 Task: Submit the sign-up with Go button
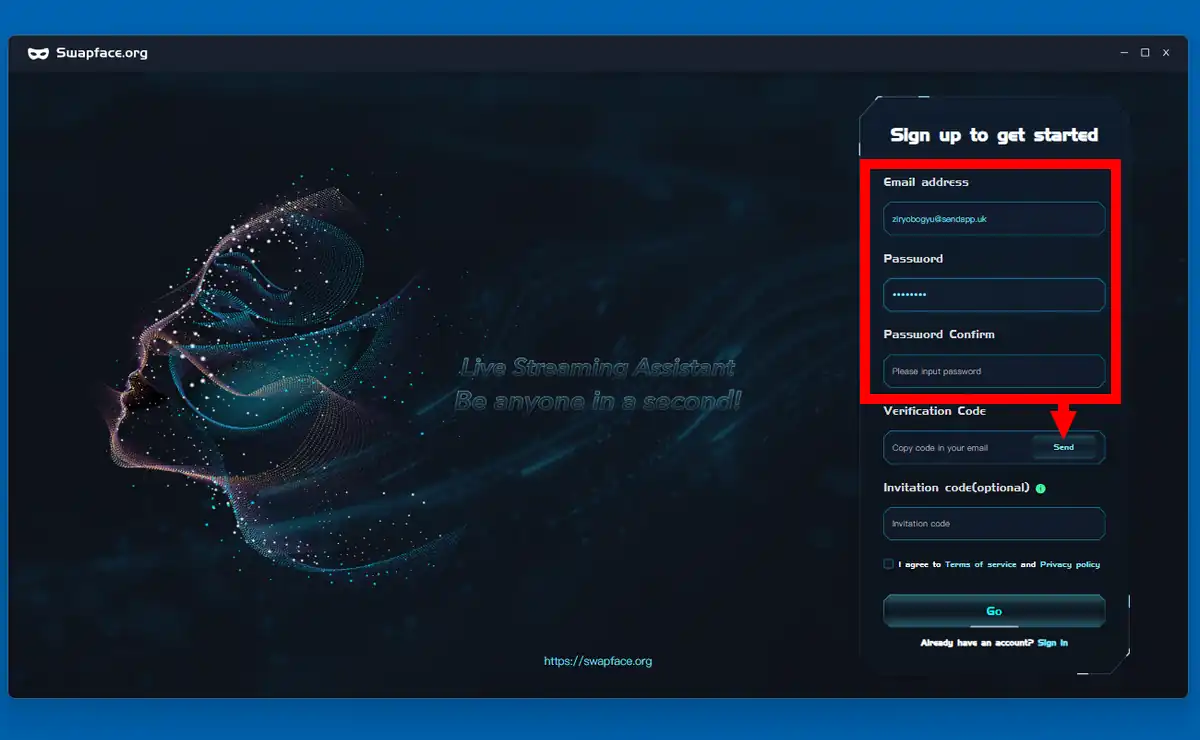994,611
